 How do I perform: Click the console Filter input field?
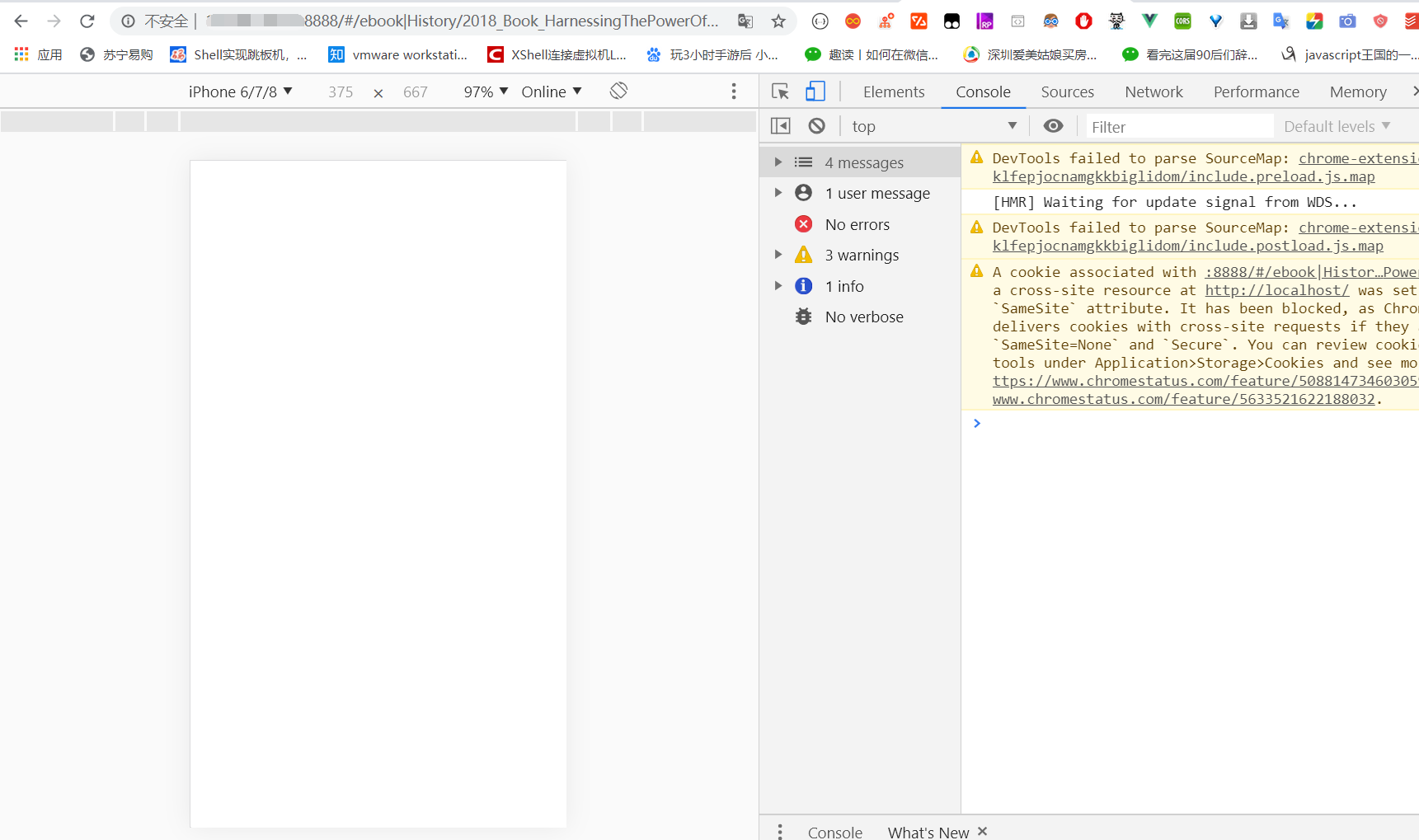1179,126
